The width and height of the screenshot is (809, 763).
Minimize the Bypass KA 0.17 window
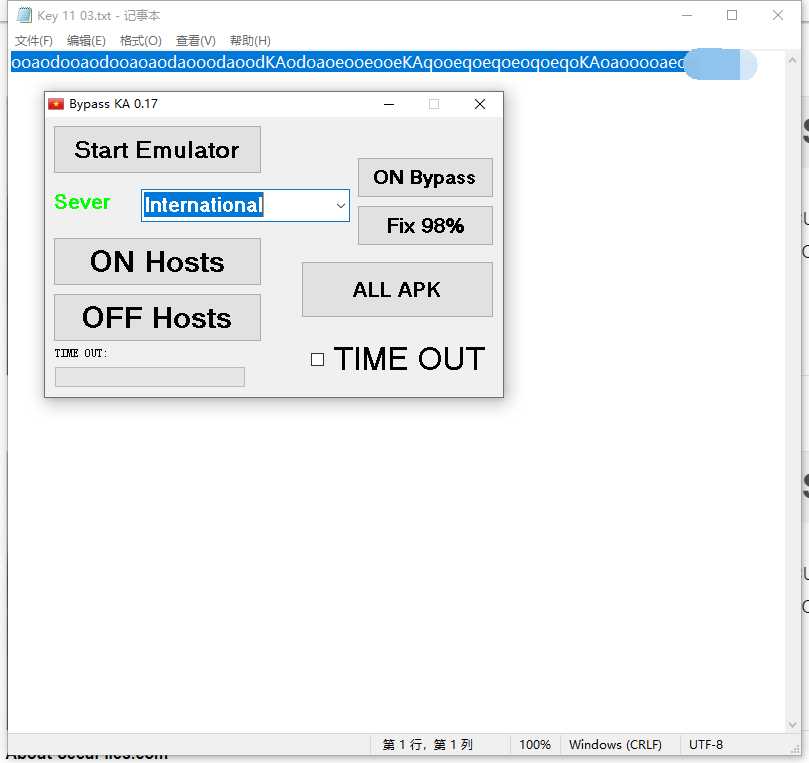click(x=389, y=104)
